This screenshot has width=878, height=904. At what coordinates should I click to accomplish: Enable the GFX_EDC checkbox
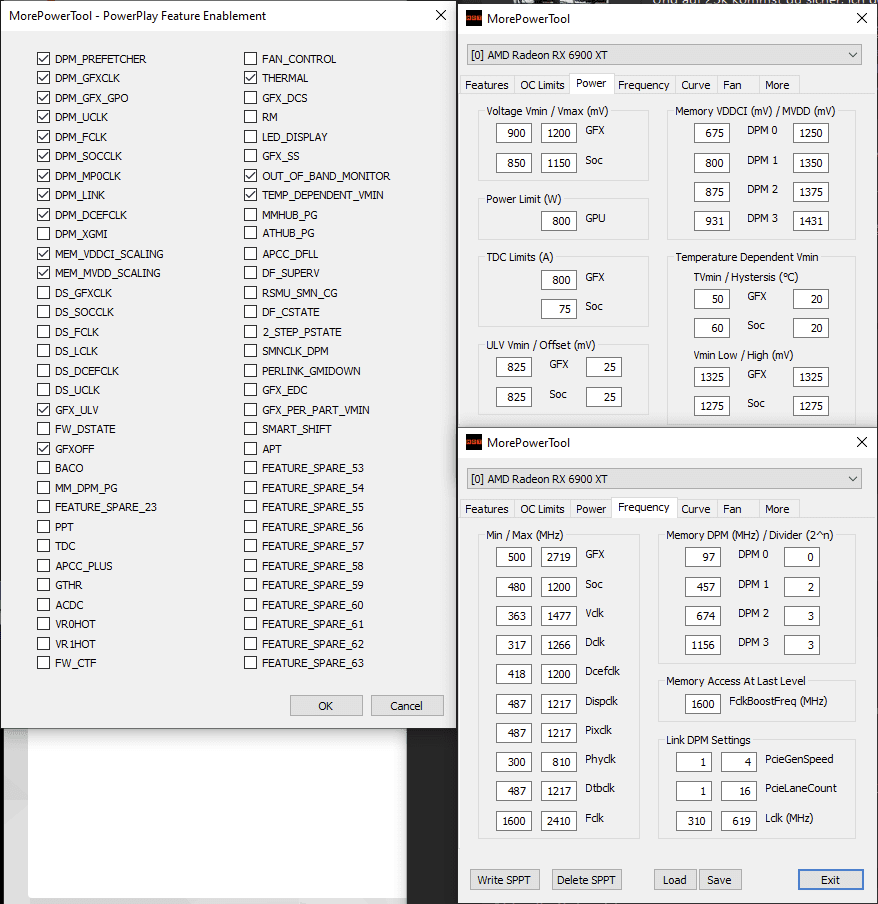point(250,390)
